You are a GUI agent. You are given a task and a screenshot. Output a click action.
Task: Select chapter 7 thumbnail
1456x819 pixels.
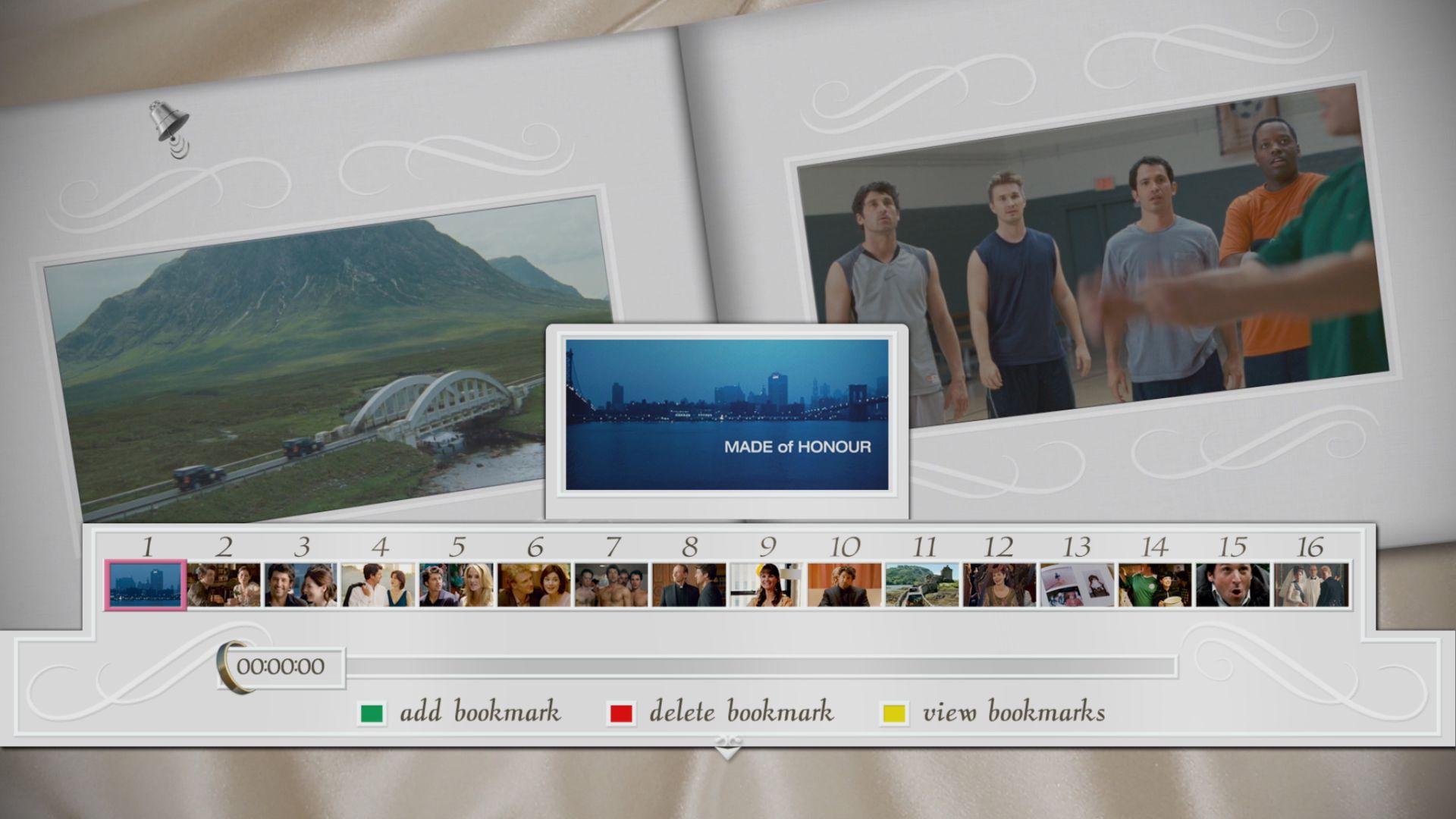point(611,585)
